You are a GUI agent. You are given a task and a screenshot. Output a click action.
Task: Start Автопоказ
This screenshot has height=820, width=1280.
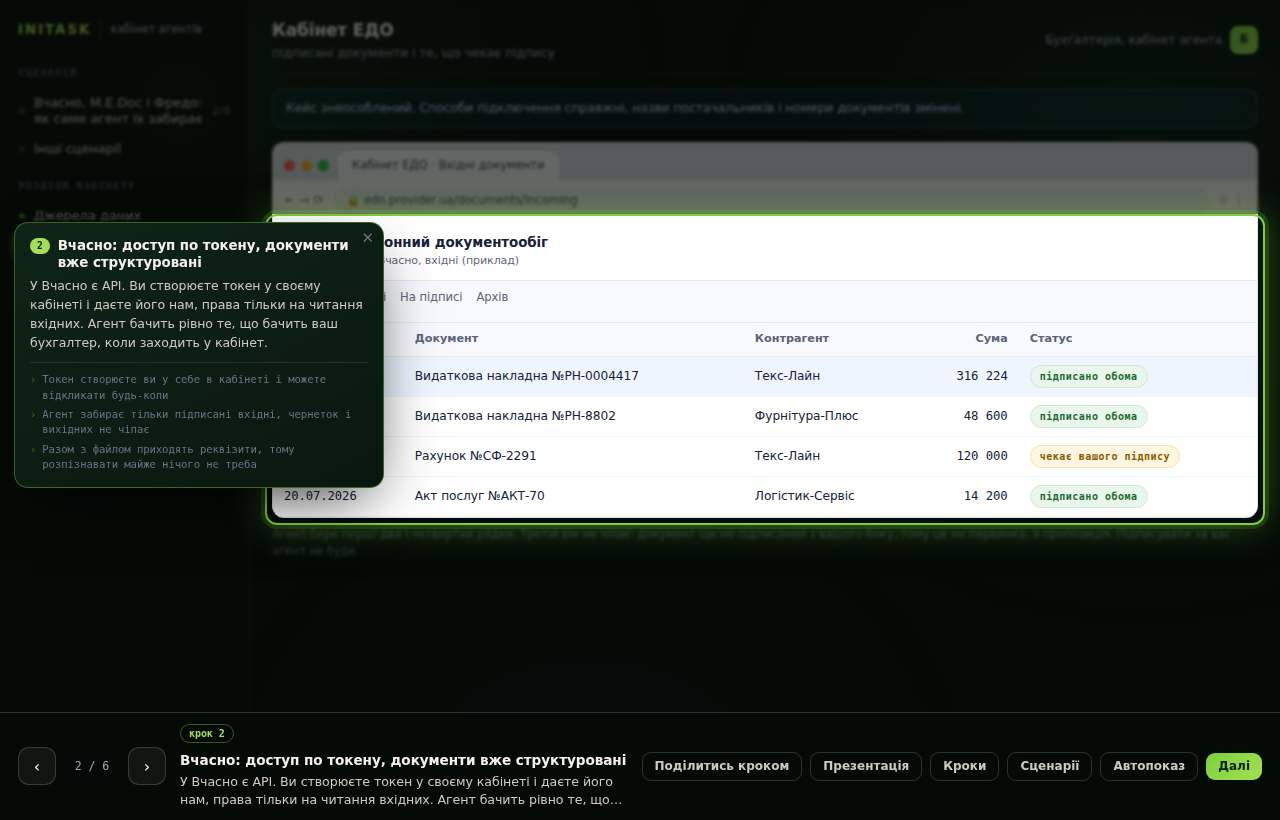(x=1149, y=766)
